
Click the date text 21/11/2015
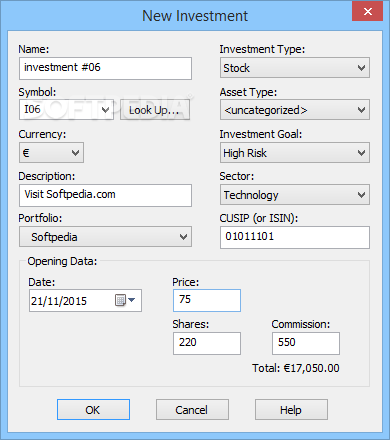59,301
